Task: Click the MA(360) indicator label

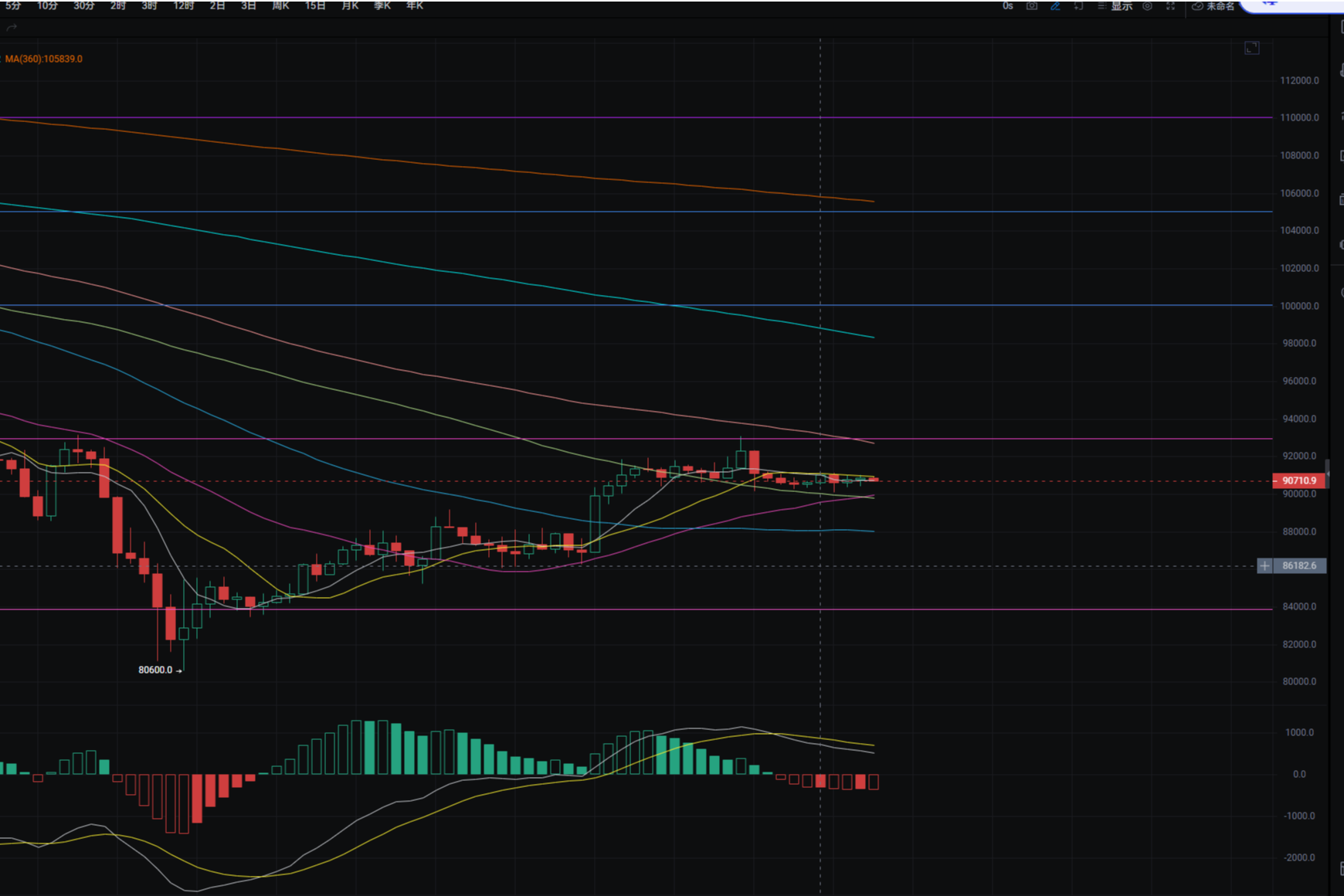Action: click(43, 59)
